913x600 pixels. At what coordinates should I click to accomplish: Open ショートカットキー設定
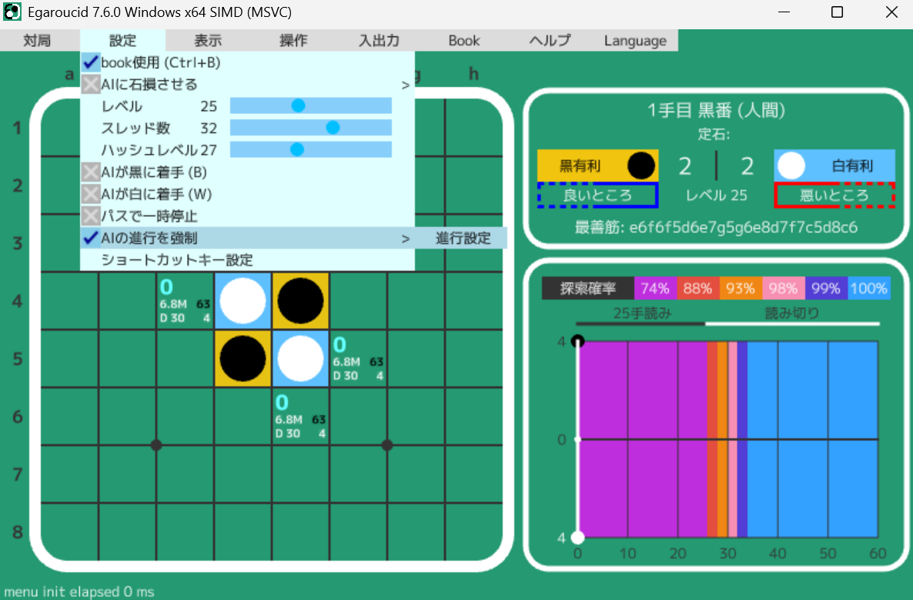point(176,260)
